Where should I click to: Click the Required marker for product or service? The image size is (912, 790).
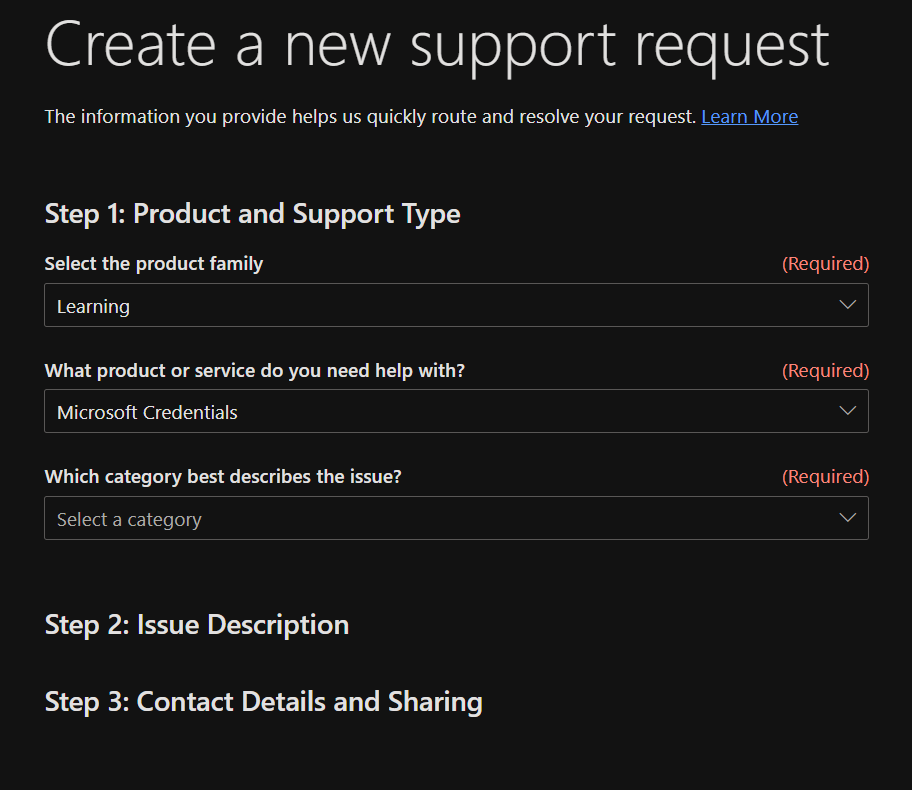click(x=825, y=371)
